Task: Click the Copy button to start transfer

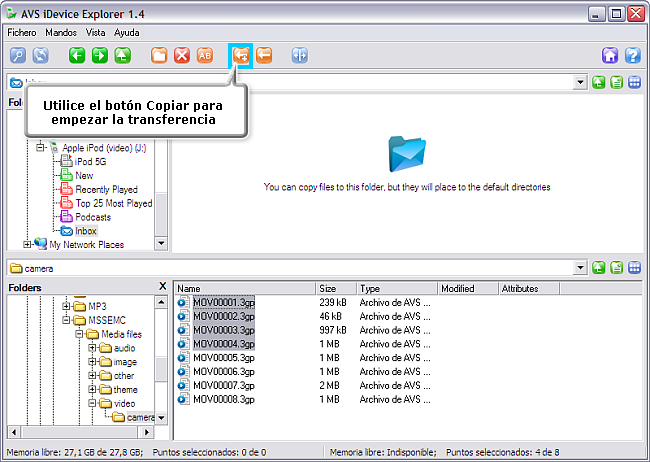Action: 240,55
